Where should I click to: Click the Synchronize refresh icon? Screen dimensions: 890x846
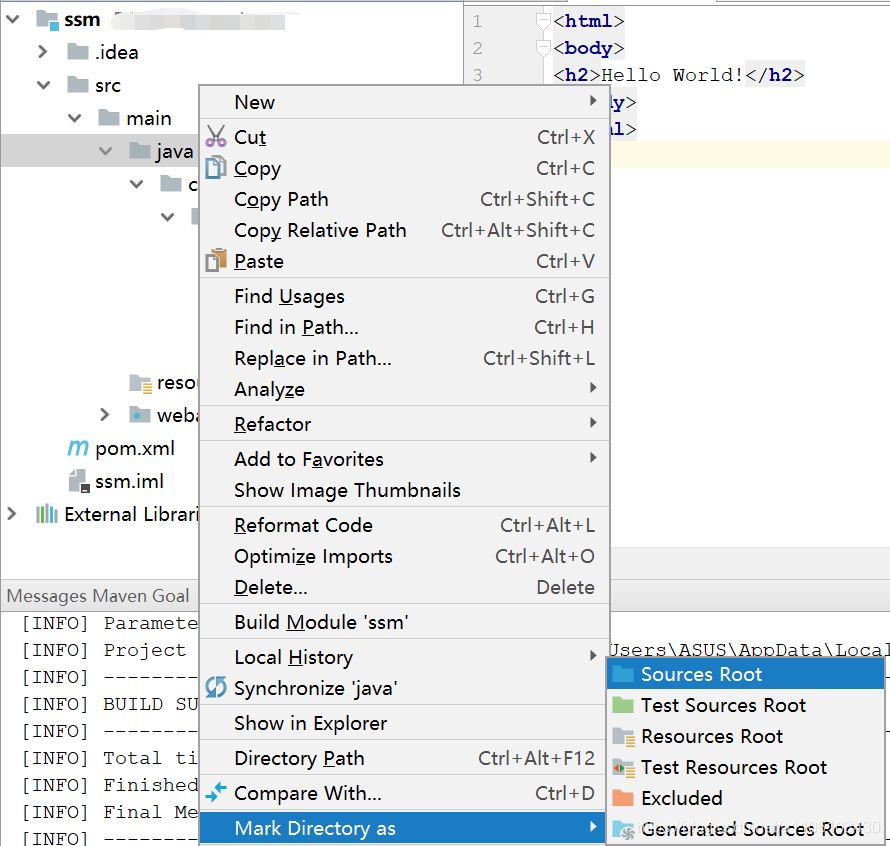click(x=216, y=688)
